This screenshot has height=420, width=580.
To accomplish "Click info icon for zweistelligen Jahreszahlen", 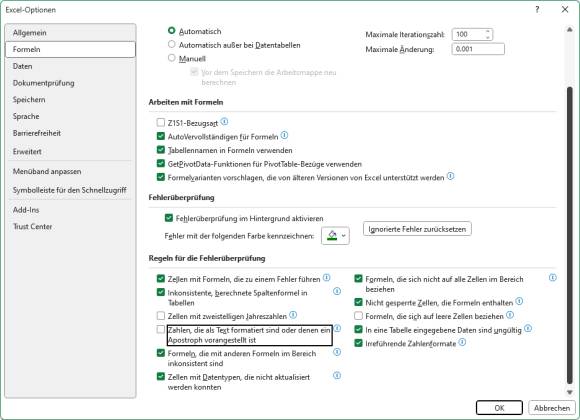I will click(293, 315).
